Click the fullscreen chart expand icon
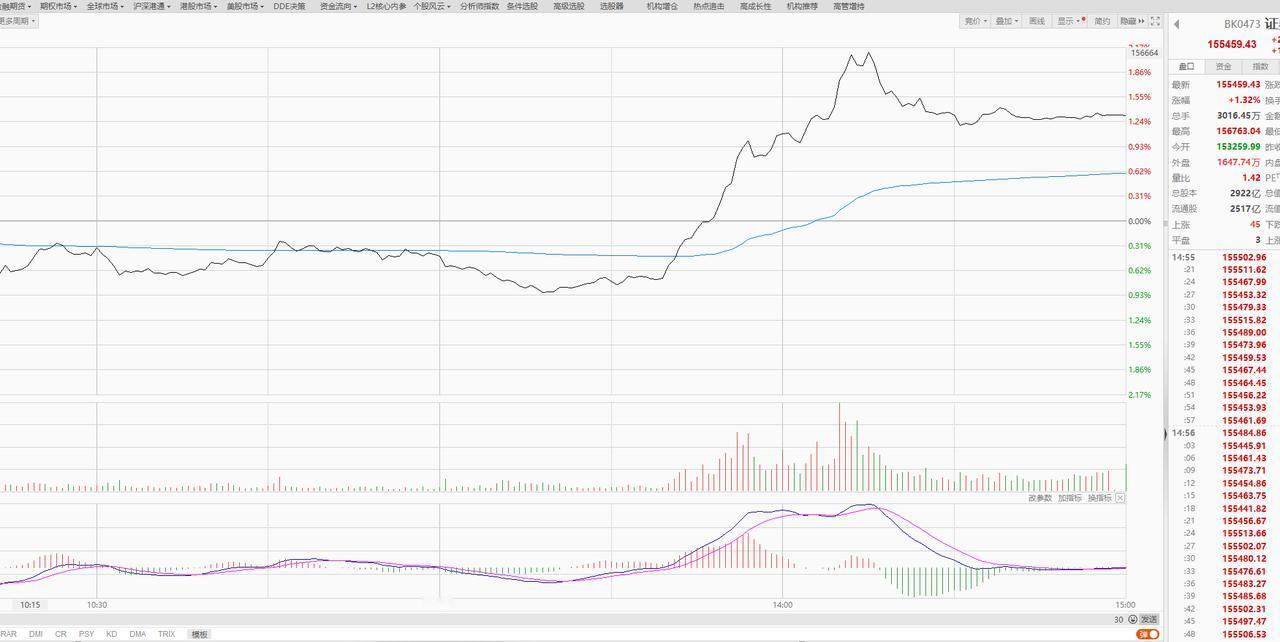The width and height of the screenshot is (1280, 642). [1156, 21]
